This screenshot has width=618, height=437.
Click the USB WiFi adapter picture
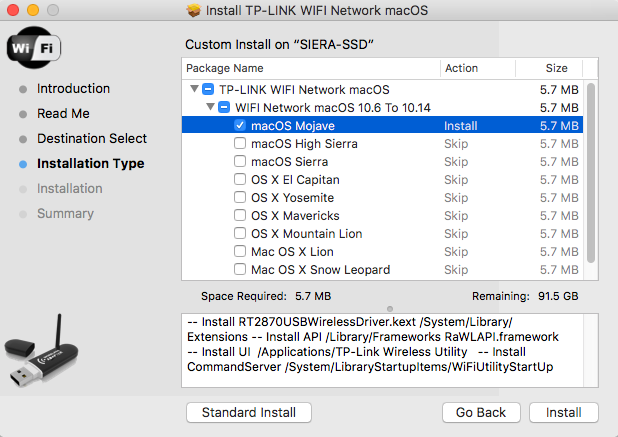tap(41, 351)
